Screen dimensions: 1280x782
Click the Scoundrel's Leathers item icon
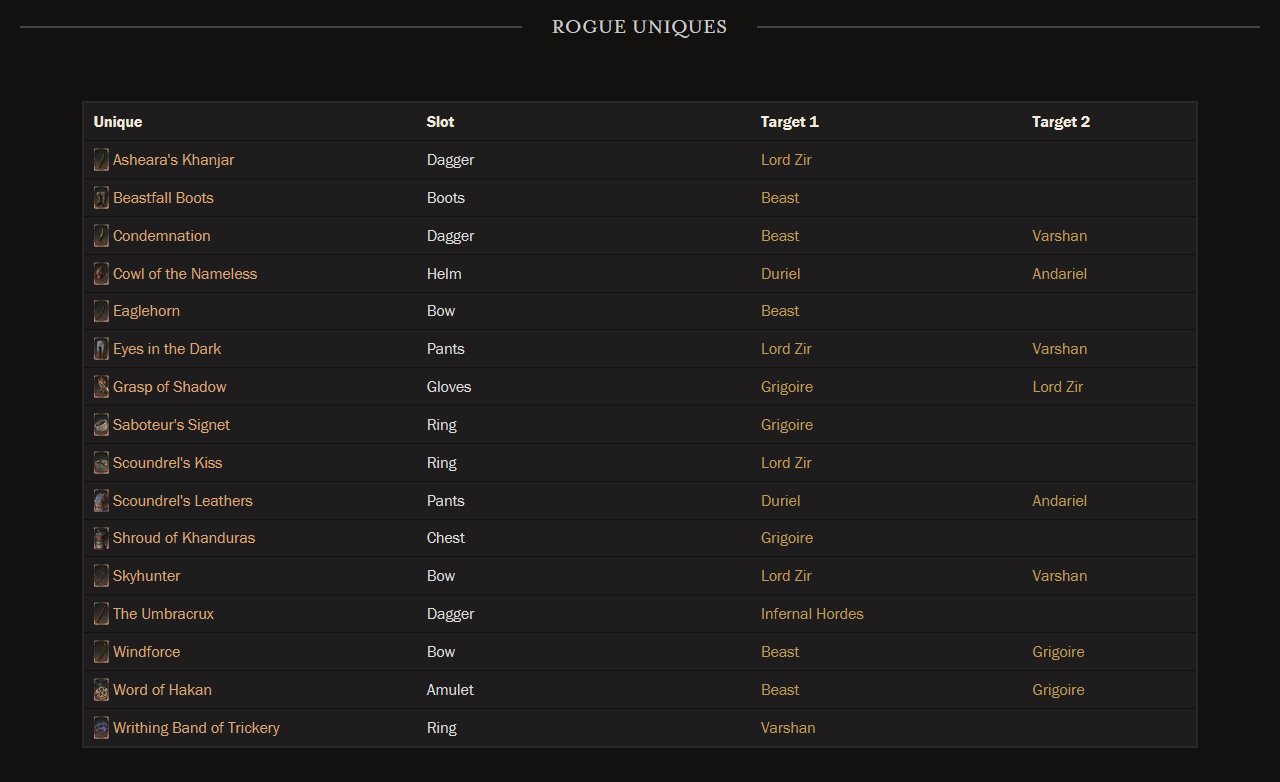101,501
